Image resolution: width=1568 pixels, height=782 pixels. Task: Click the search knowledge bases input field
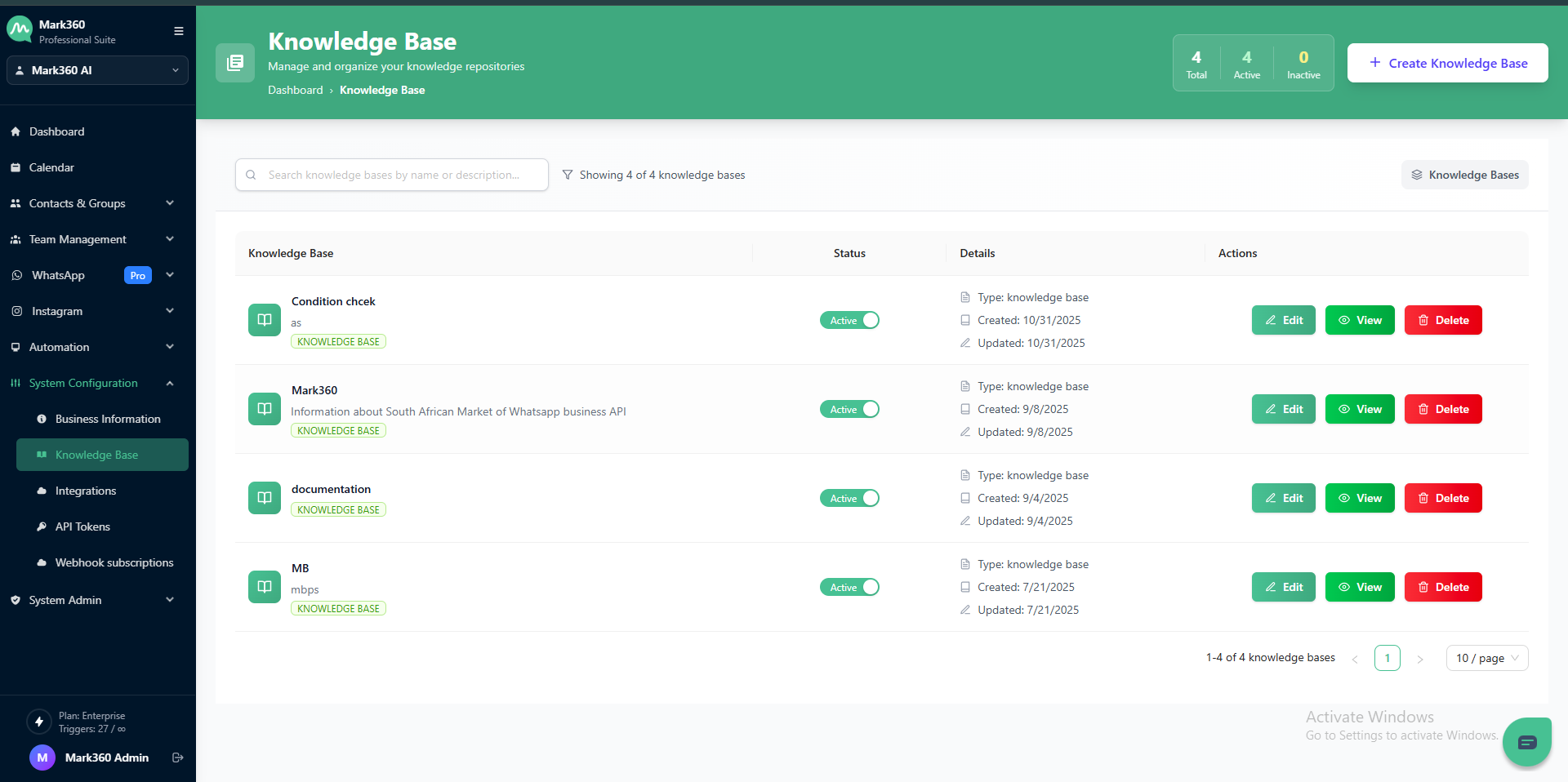tap(392, 175)
